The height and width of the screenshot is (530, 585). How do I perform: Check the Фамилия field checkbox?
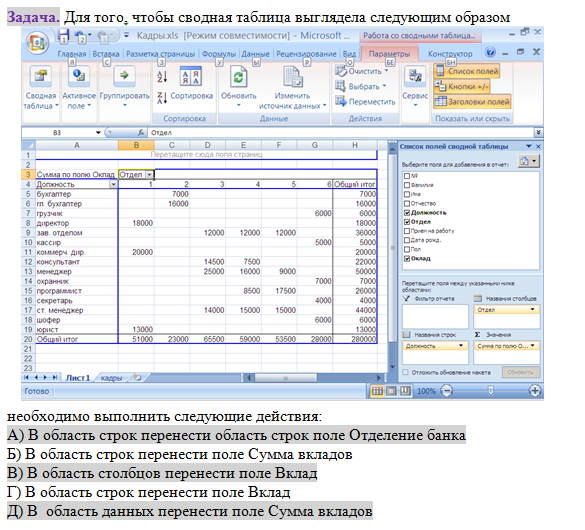[x=407, y=185]
